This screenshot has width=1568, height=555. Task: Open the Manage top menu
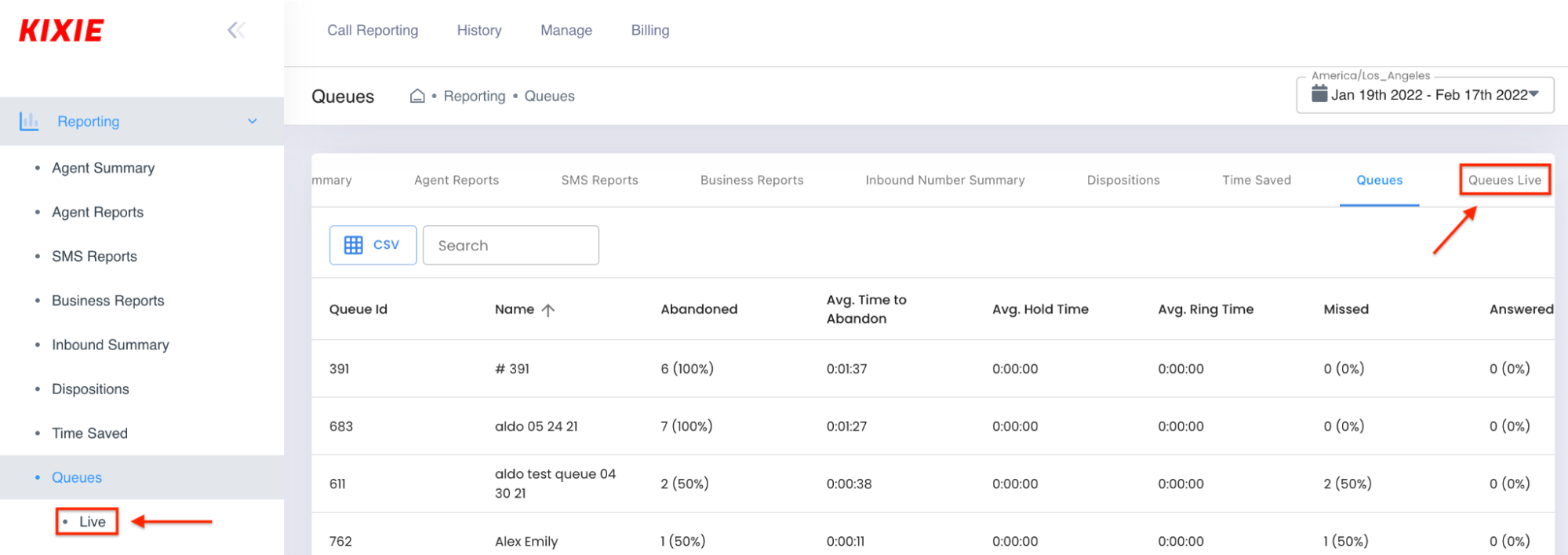(566, 31)
